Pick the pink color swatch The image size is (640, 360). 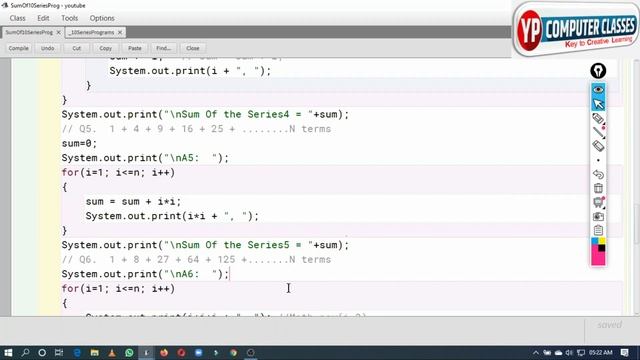coord(598,259)
